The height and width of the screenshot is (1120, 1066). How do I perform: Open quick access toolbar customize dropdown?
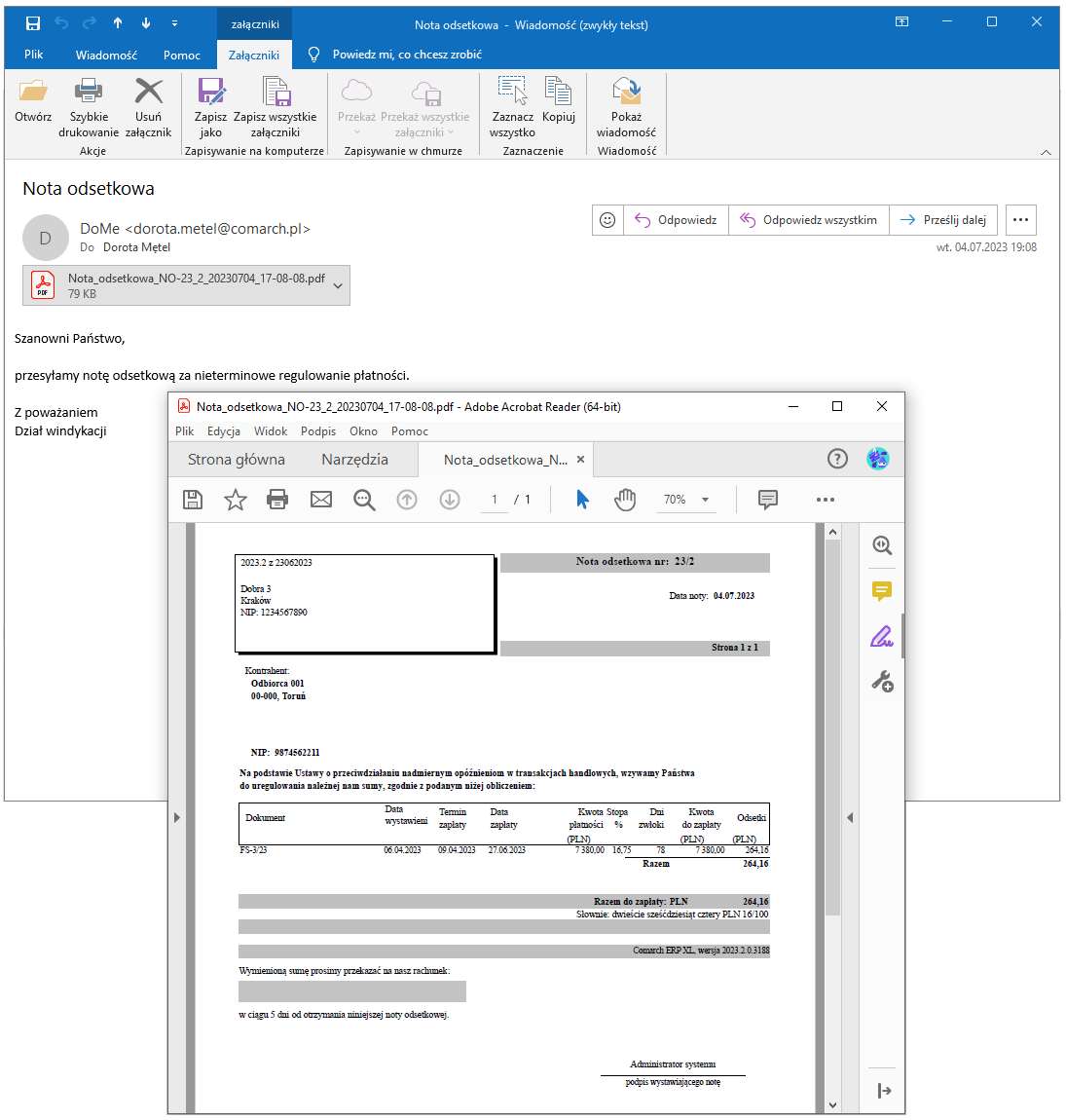[x=174, y=23]
